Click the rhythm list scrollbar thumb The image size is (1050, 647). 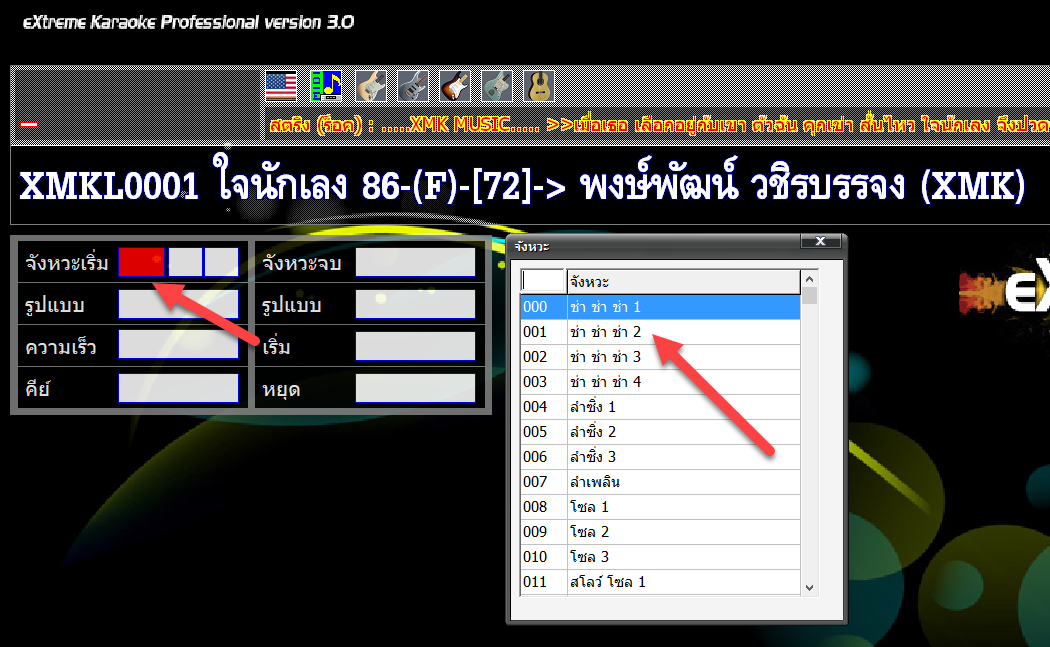(810, 296)
